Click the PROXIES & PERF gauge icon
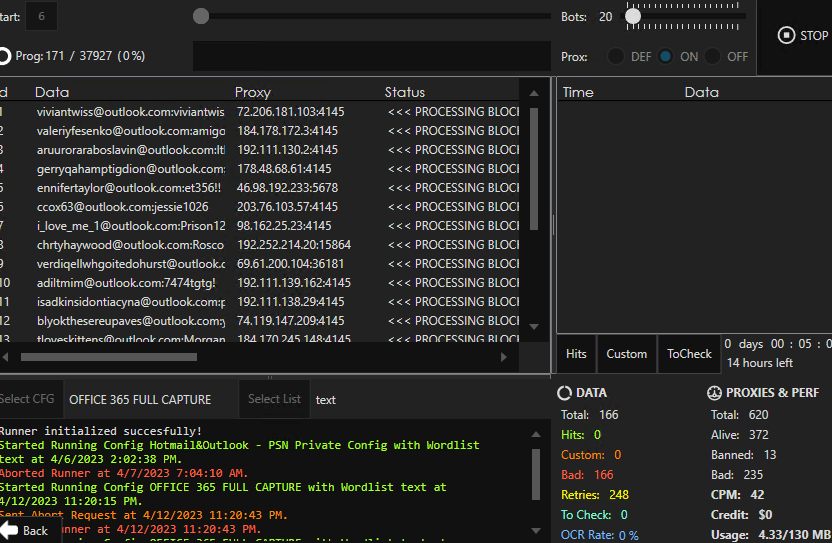Image resolution: width=832 pixels, height=543 pixels. pyautogui.click(x=715, y=393)
